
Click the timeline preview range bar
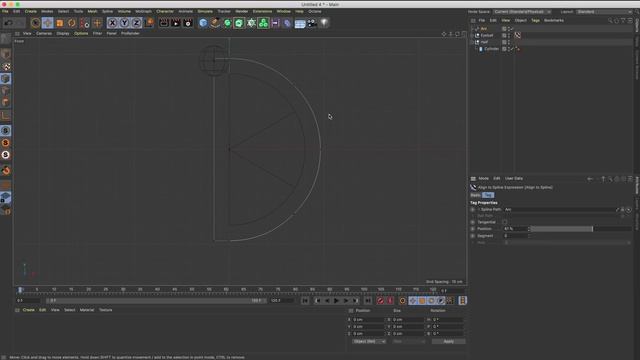click(156, 300)
